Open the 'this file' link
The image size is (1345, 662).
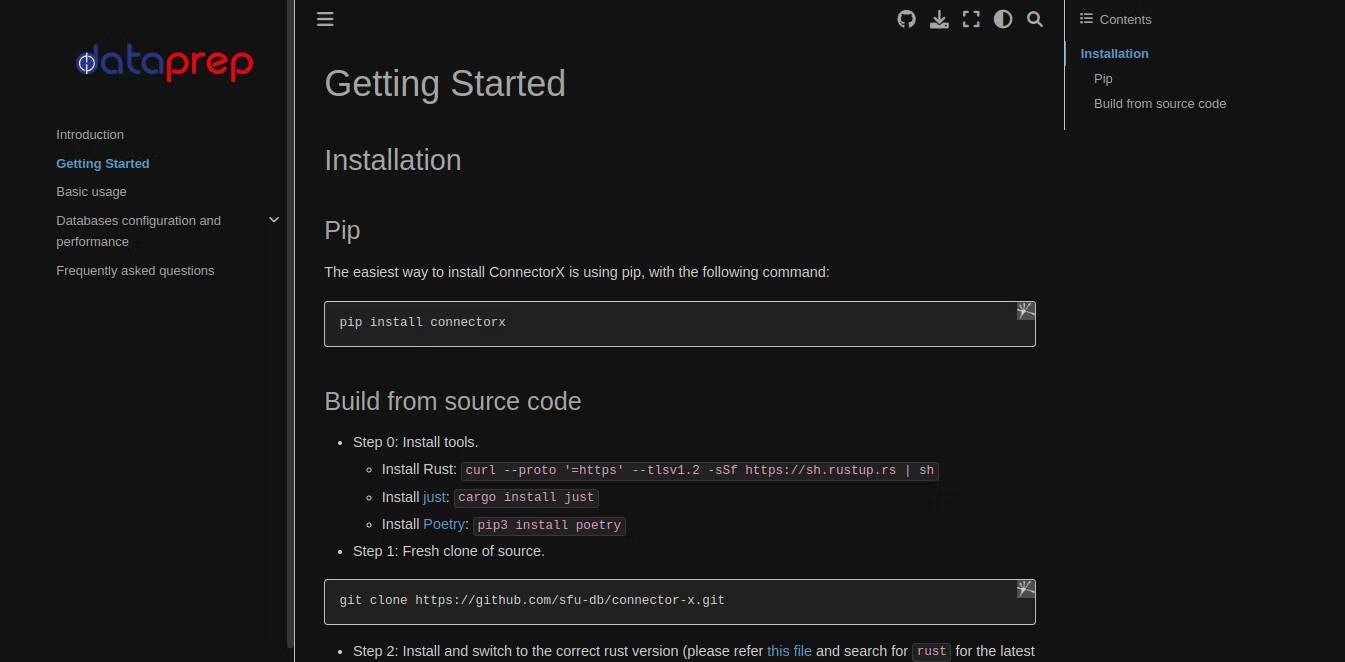(789, 651)
